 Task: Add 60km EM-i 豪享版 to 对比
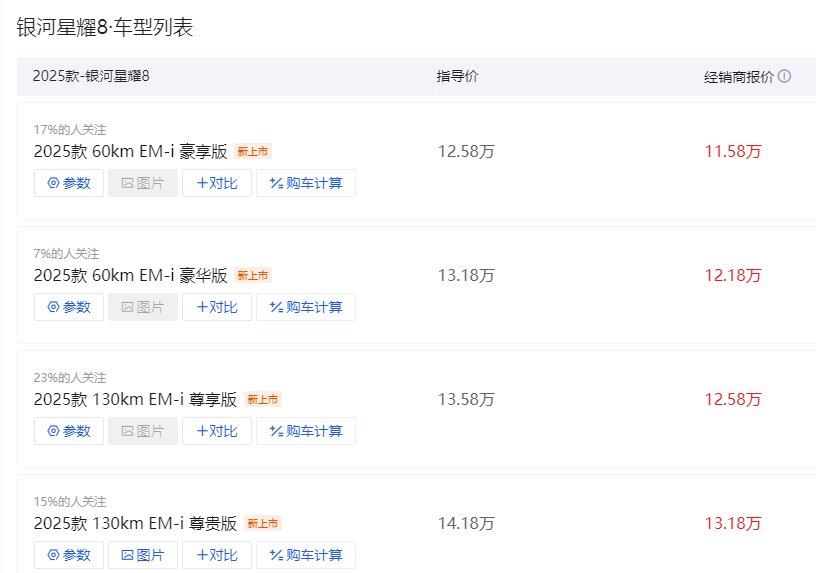(217, 183)
